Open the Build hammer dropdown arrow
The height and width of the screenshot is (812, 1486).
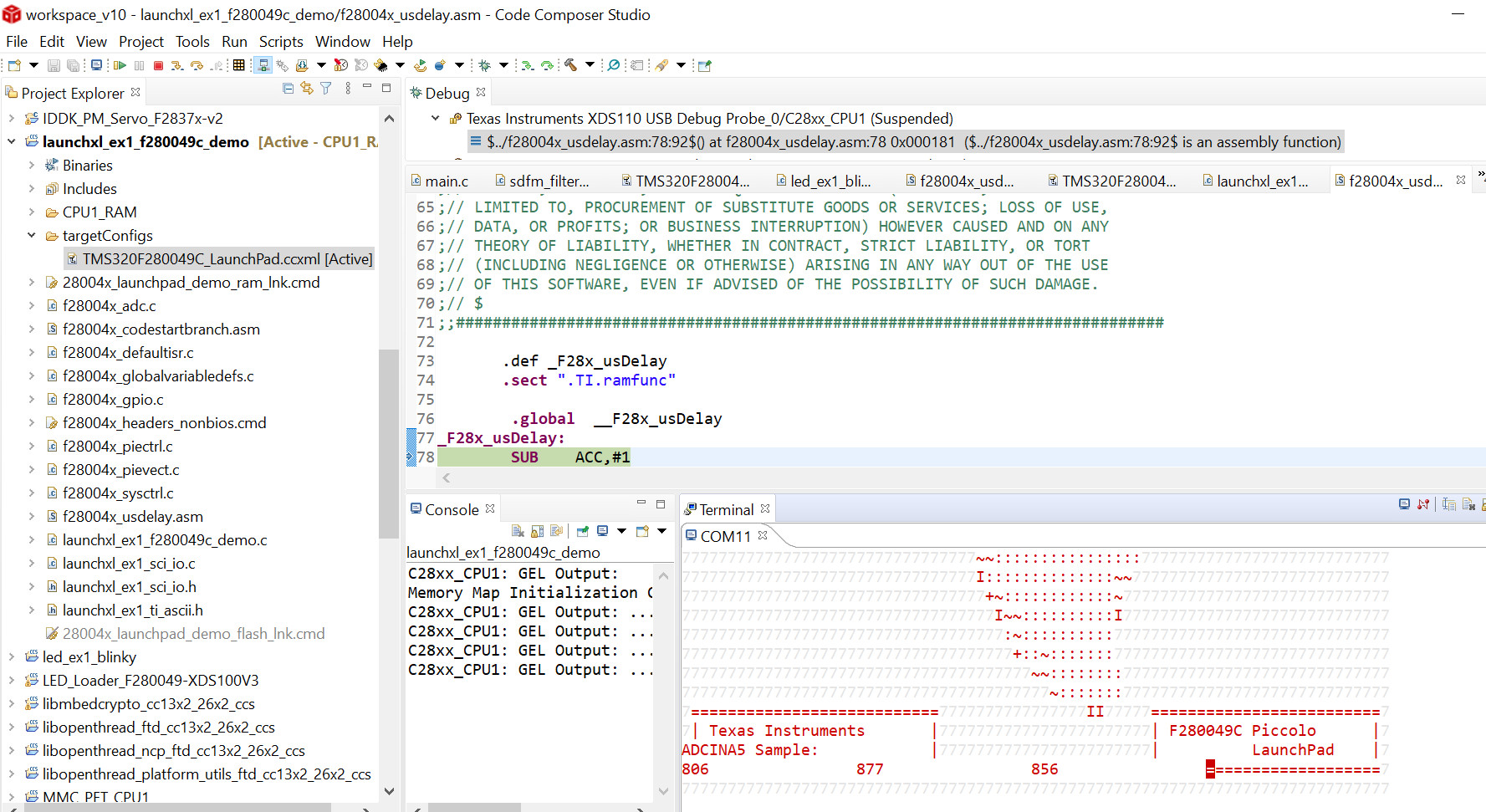tap(590, 65)
